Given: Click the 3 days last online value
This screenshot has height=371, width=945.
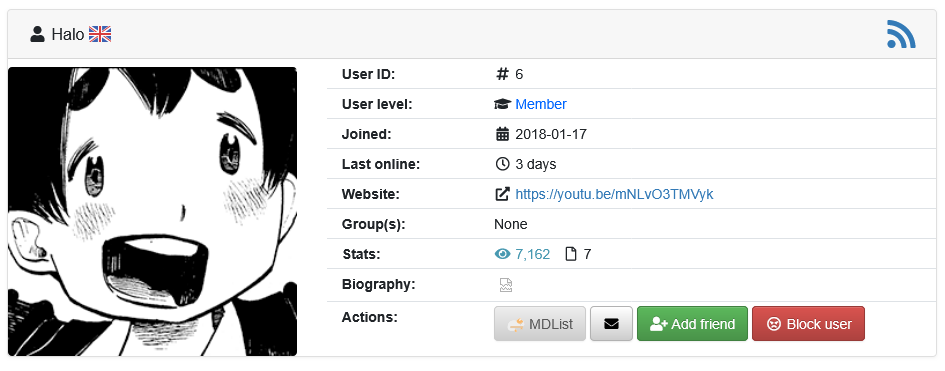Looking at the screenshot, I should coord(535,164).
